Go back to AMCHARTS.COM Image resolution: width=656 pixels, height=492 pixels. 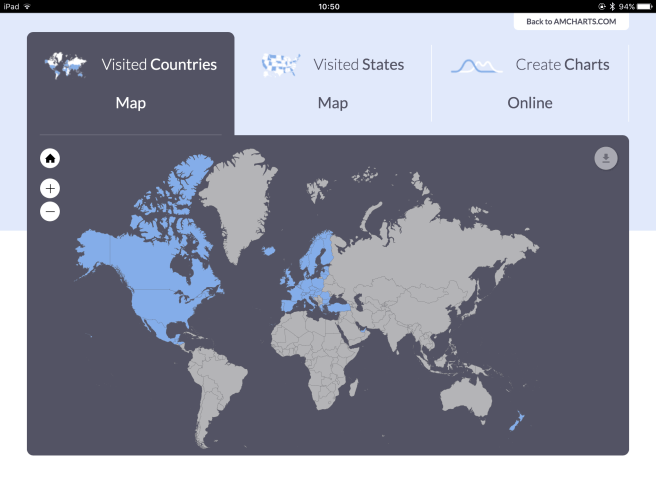[571, 21]
